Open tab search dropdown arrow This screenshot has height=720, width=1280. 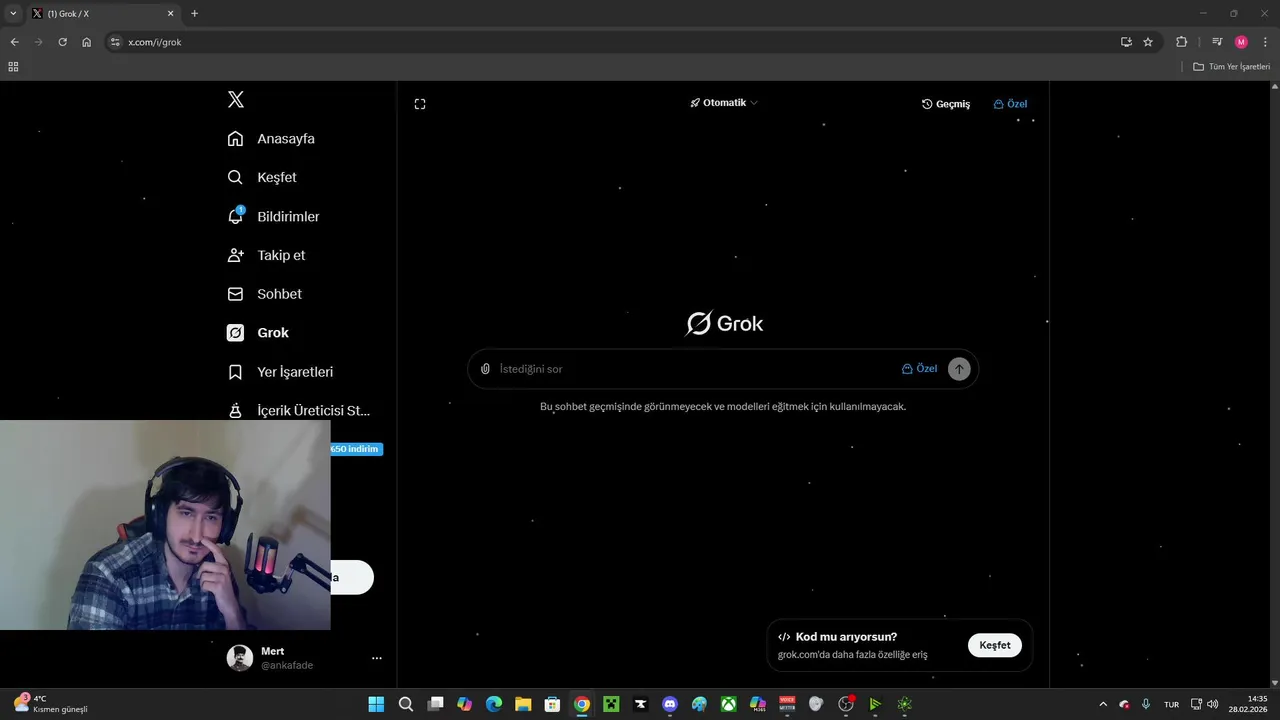point(13,14)
